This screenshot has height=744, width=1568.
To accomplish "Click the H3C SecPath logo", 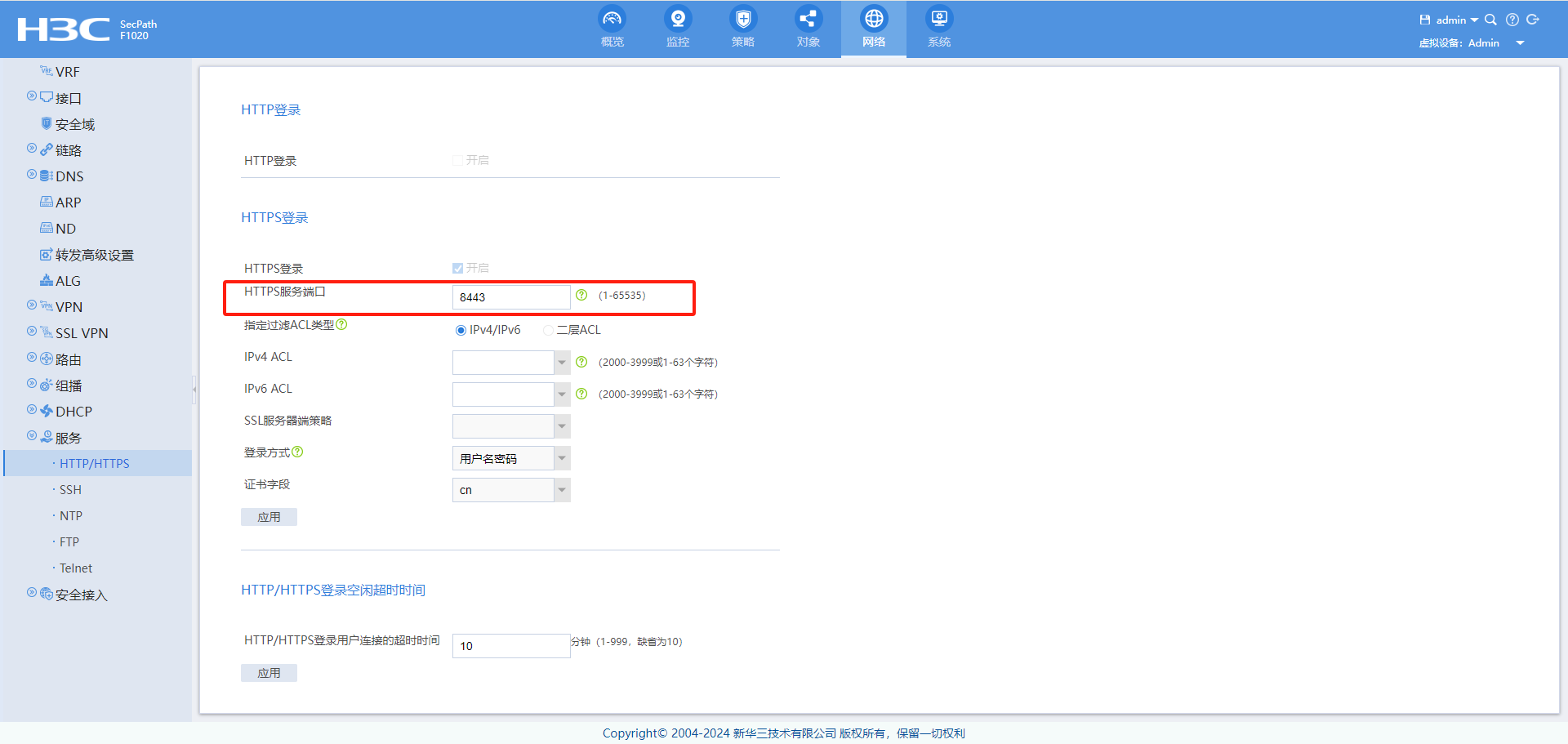I will [87, 29].
